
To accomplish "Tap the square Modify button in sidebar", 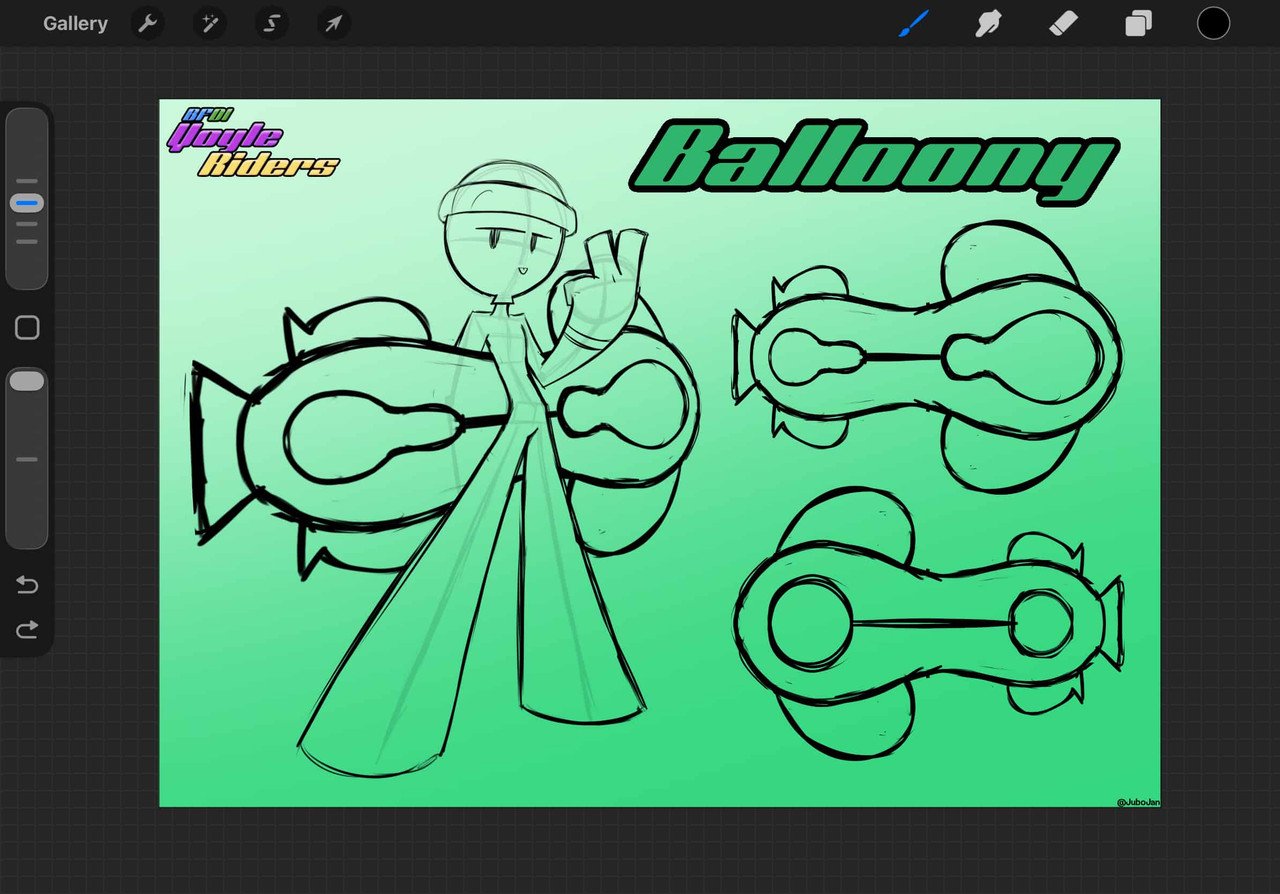I will 27,328.
